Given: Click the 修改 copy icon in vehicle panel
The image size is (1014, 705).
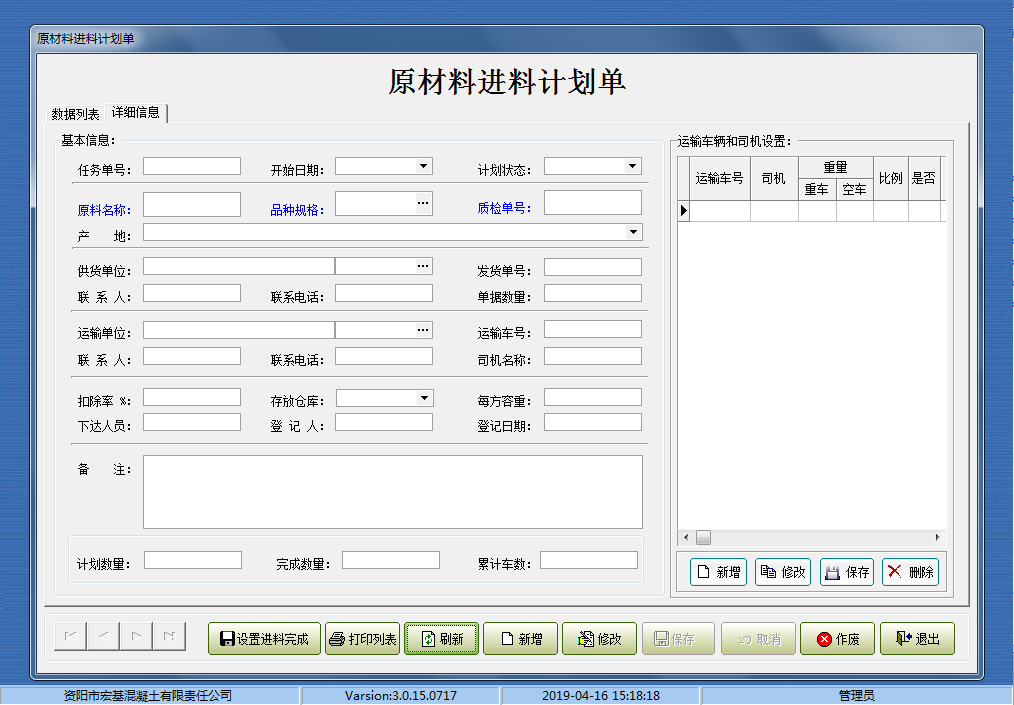Looking at the screenshot, I should click(765, 572).
